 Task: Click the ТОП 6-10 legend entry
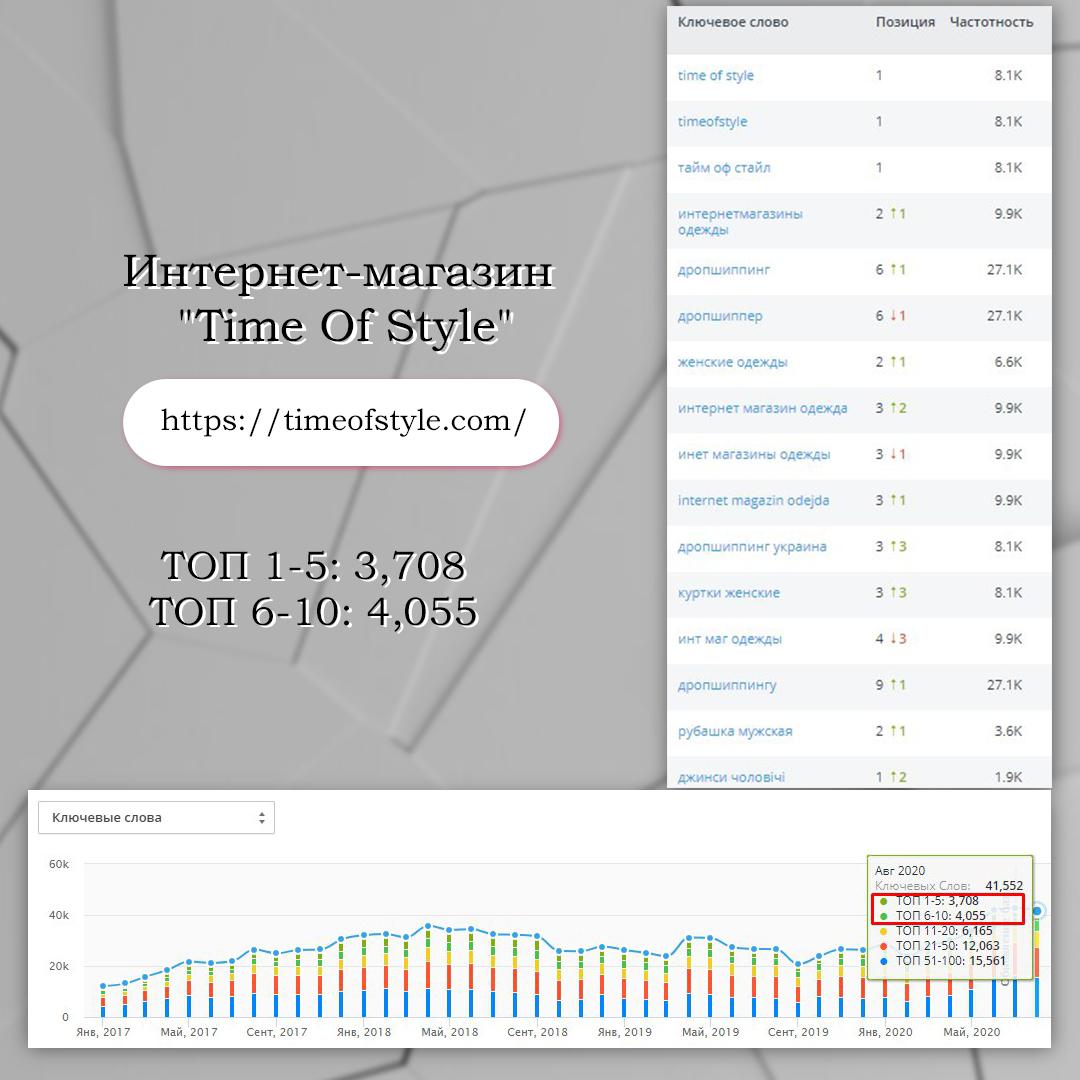(933, 915)
